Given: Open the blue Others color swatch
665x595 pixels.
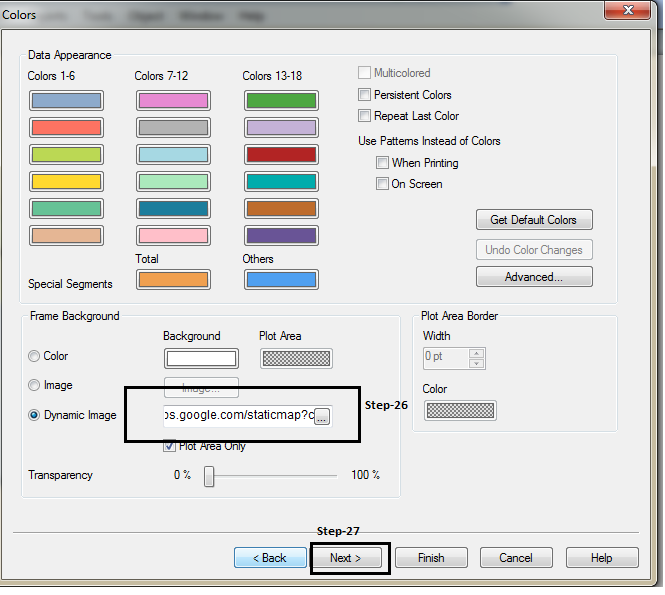Looking at the screenshot, I should click(x=281, y=280).
